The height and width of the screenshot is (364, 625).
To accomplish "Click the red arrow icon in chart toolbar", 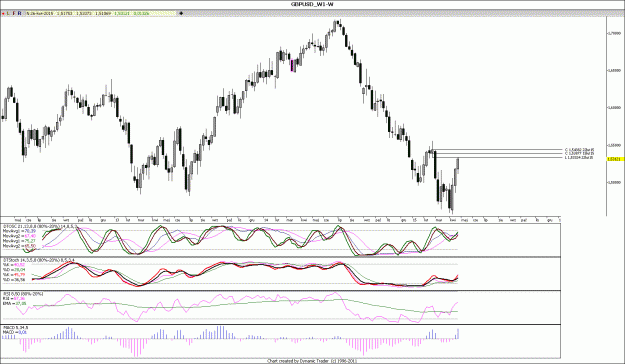I will tap(3, 13).
